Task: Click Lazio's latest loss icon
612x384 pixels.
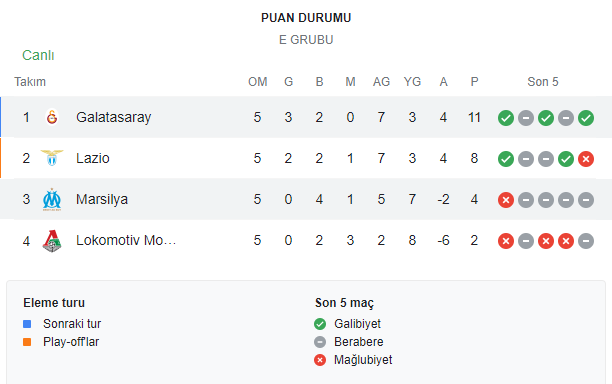Action: [586, 159]
